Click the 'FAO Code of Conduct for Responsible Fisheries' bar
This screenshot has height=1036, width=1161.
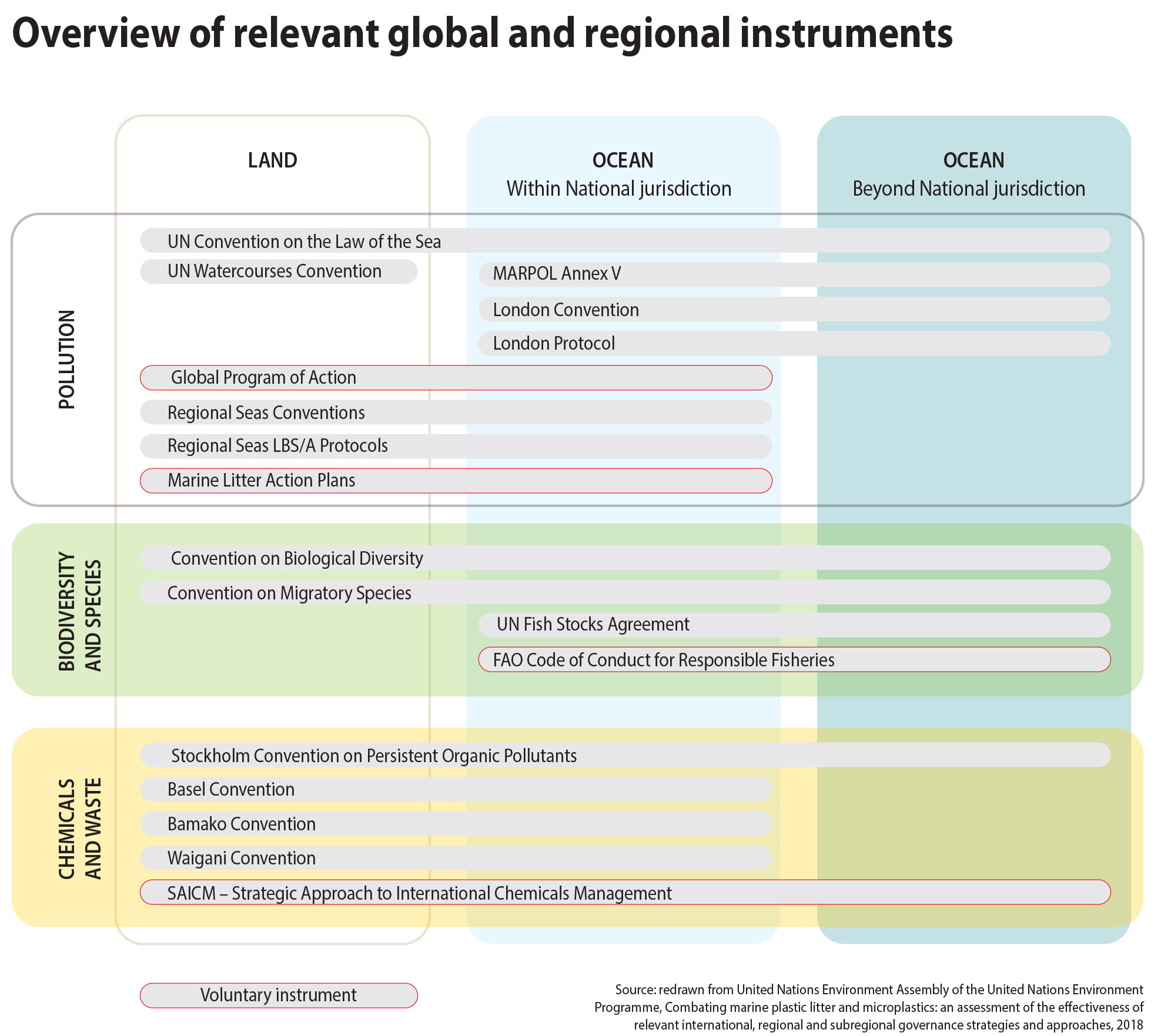click(794, 659)
